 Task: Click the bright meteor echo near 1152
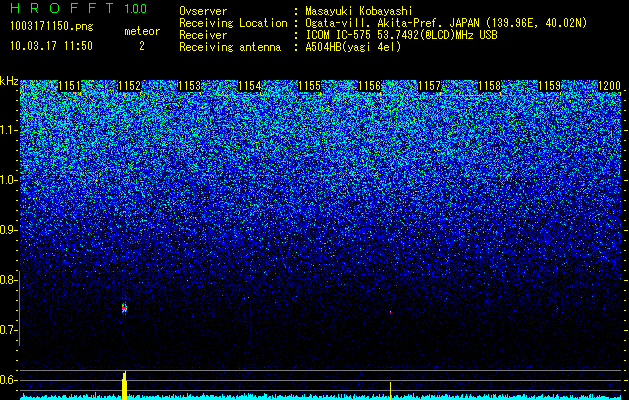click(x=124, y=309)
